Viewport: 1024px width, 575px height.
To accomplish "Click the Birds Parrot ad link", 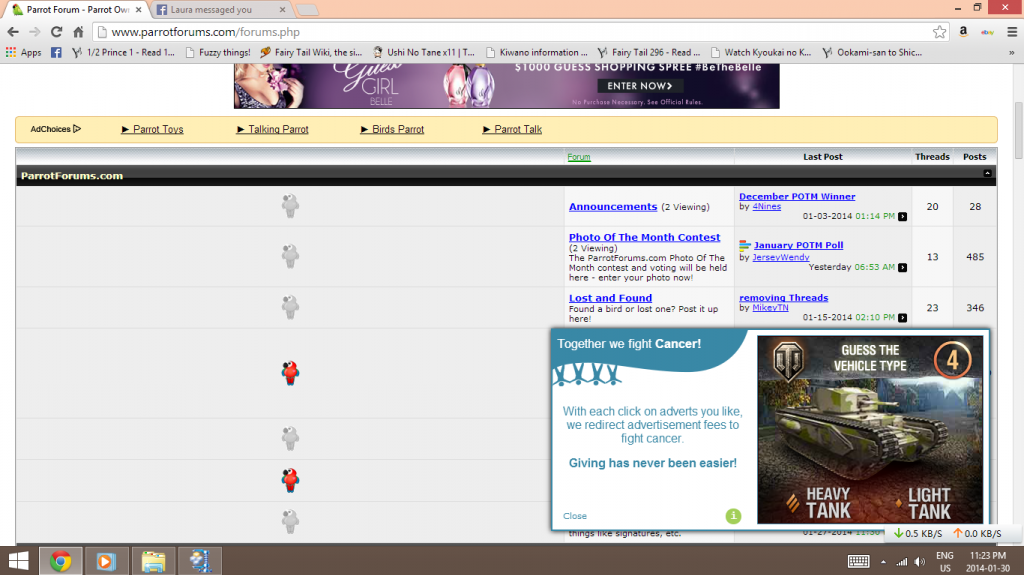I will (x=392, y=129).
